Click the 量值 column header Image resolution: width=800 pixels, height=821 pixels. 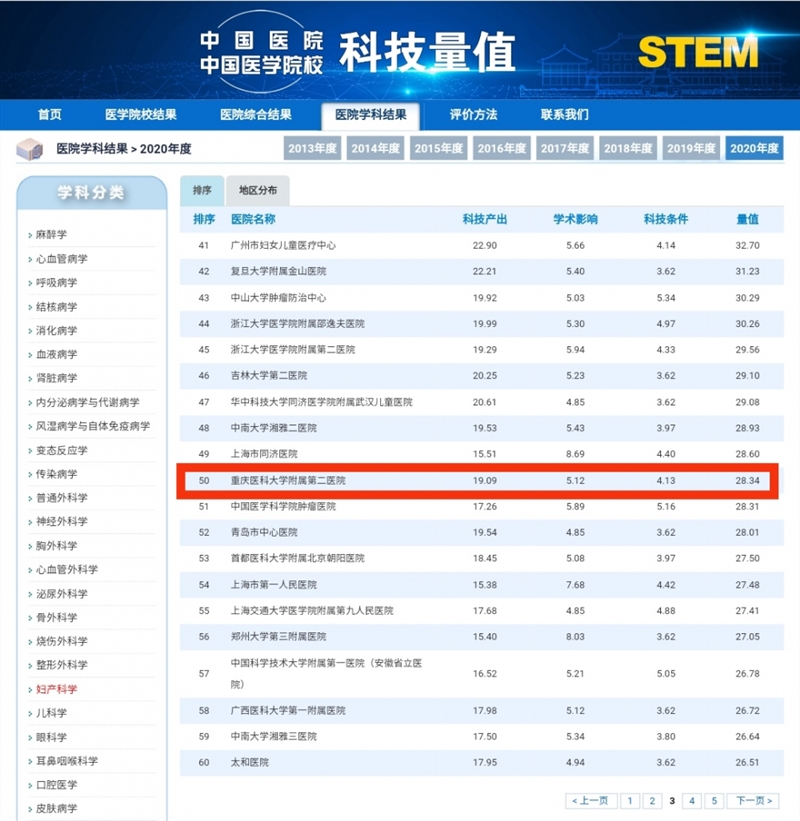pos(747,219)
